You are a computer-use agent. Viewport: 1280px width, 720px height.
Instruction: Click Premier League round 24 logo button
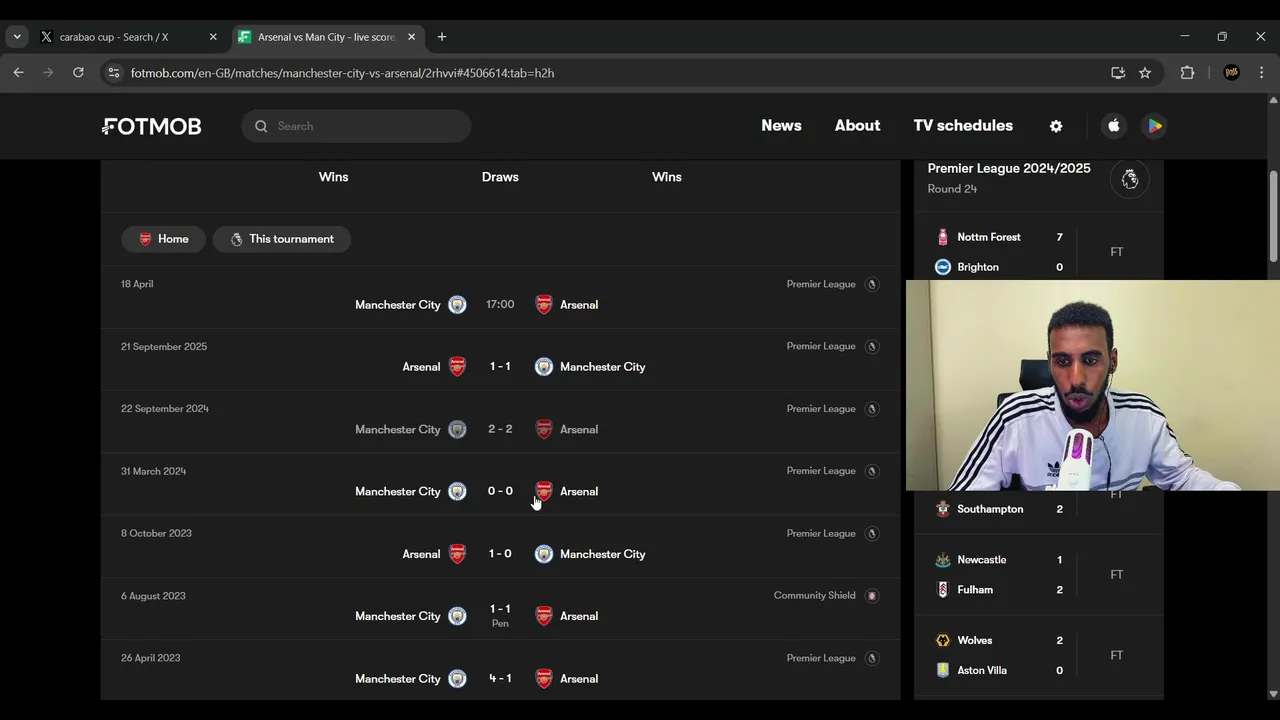1130,179
